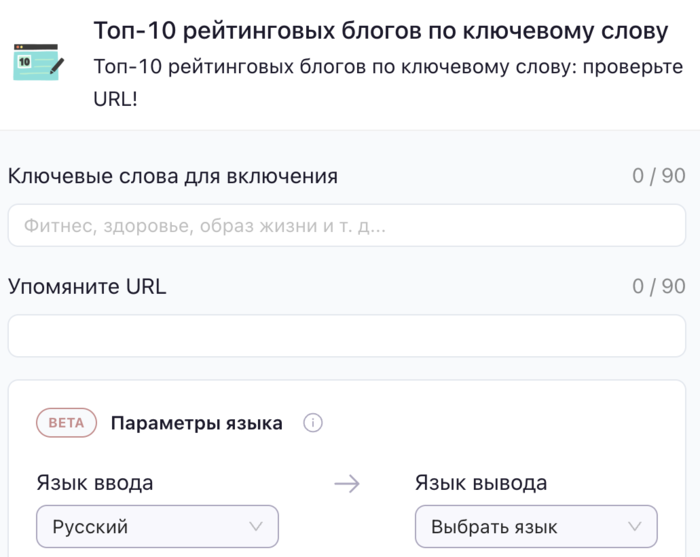Click the Топ-10 рейтинговых блогов heading

point(381,31)
